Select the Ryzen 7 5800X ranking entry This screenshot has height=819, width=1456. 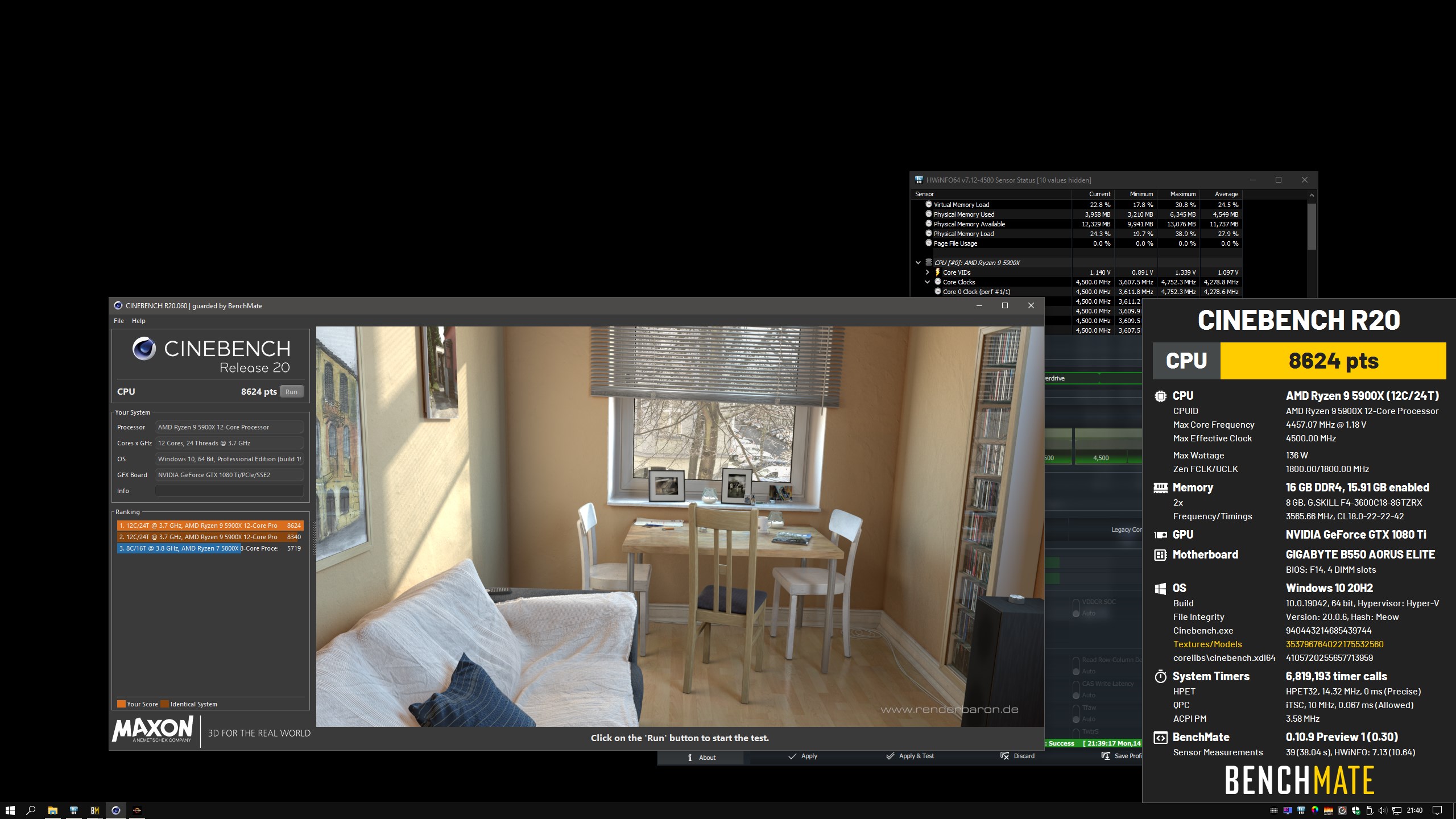tap(210, 548)
